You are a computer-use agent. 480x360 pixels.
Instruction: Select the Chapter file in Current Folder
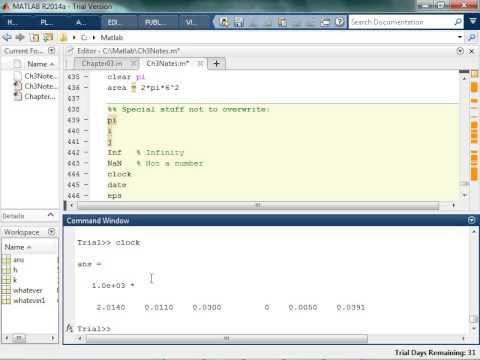point(35,96)
